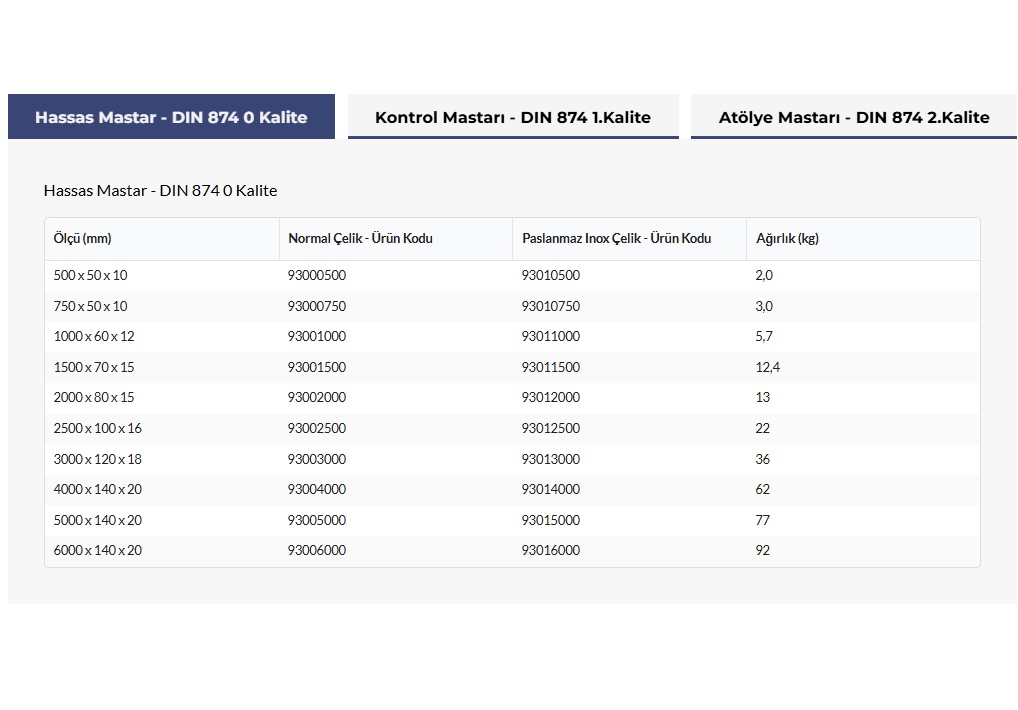Click stainless product code 93011000

click(x=550, y=337)
